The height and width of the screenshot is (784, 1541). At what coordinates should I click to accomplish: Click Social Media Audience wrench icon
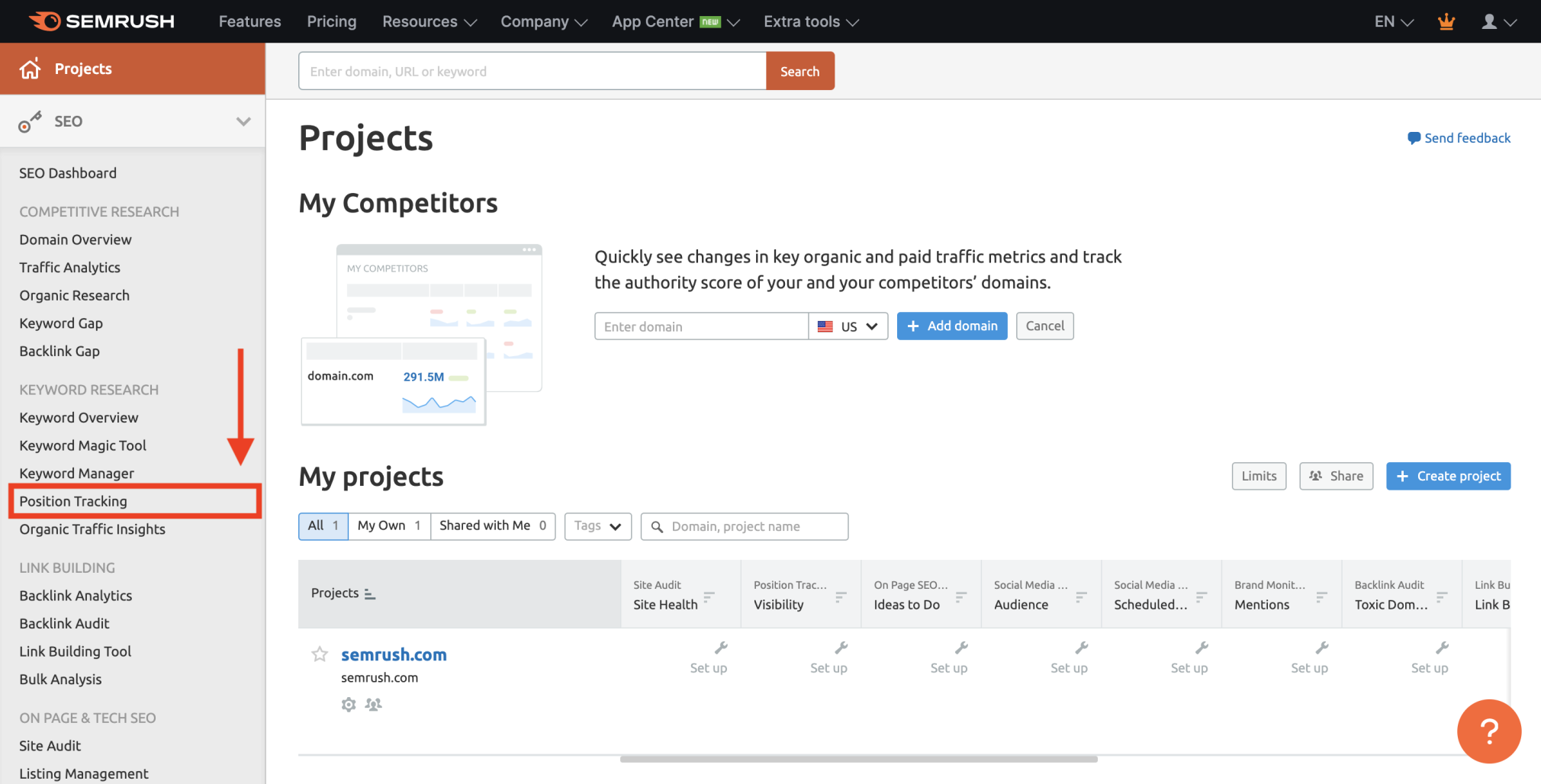pos(1082,647)
